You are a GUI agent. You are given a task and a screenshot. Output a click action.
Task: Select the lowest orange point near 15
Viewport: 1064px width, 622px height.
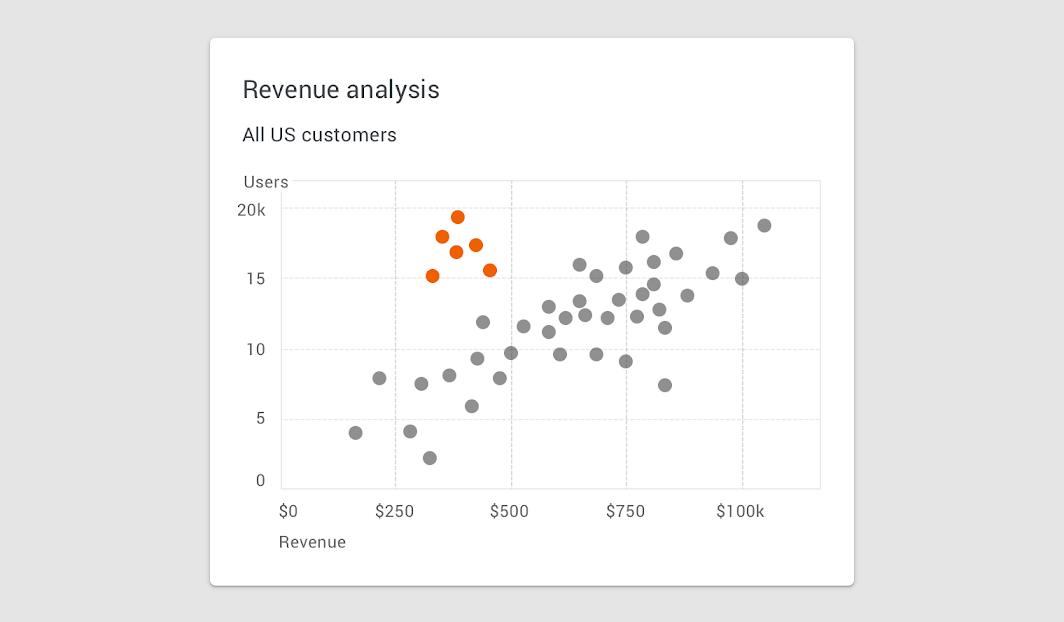(x=432, y=276)
